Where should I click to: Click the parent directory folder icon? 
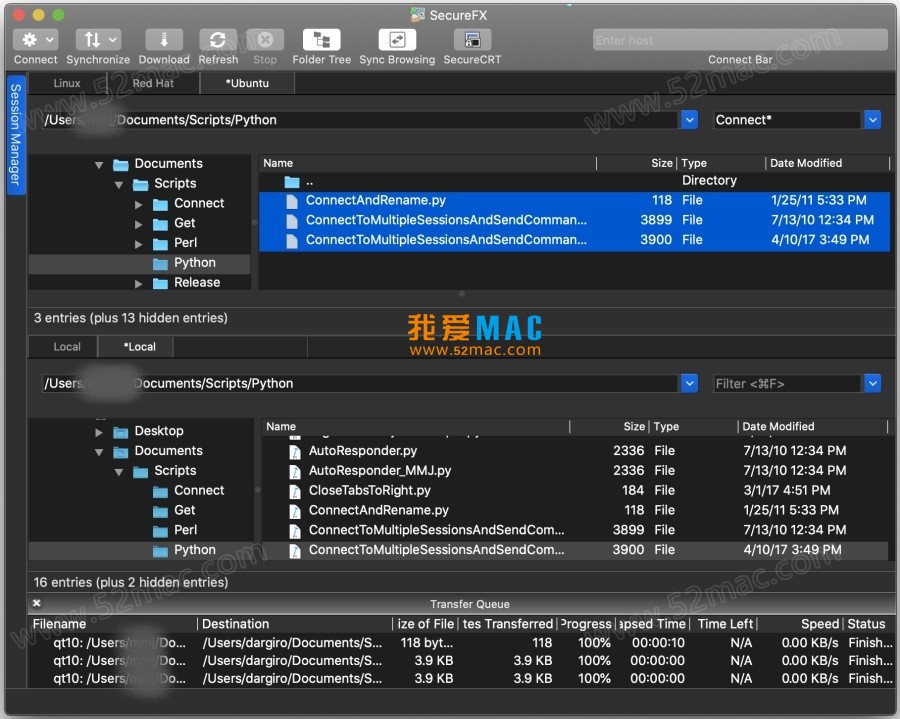(x=292, y=182)
